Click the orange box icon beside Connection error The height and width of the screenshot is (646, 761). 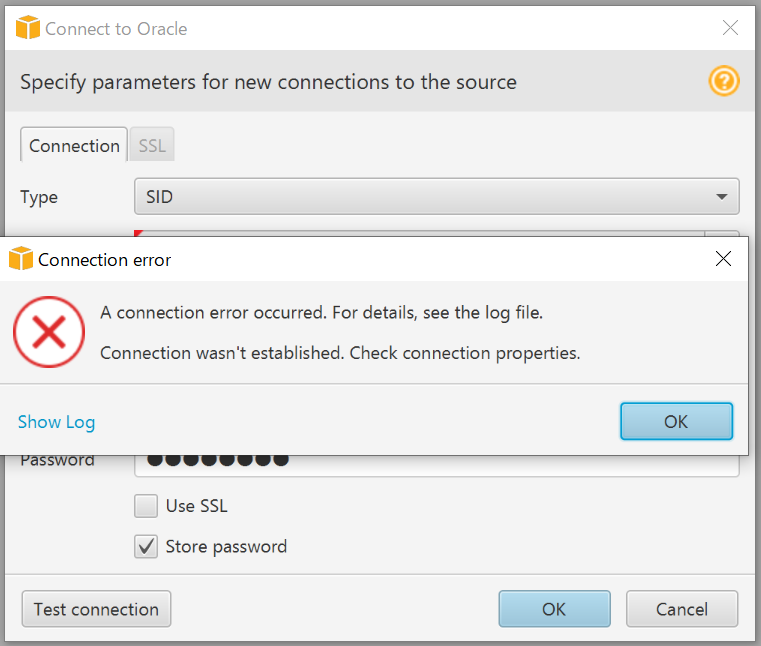21,259
